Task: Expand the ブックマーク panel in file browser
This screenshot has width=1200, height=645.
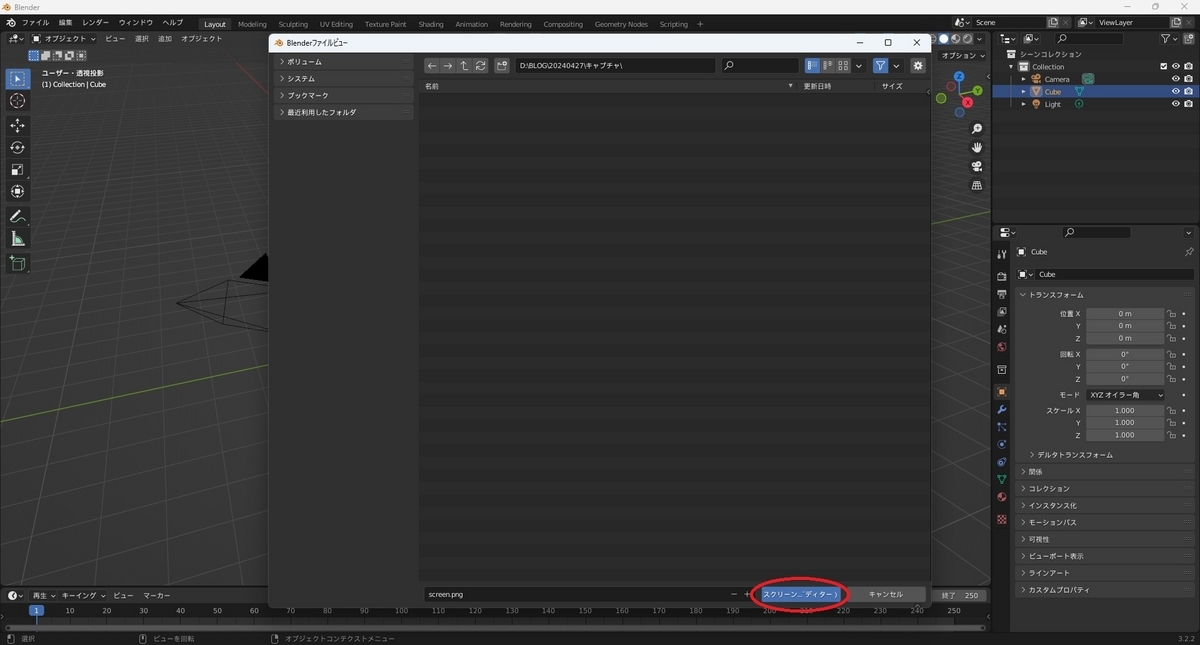Action: coord(343,95)
